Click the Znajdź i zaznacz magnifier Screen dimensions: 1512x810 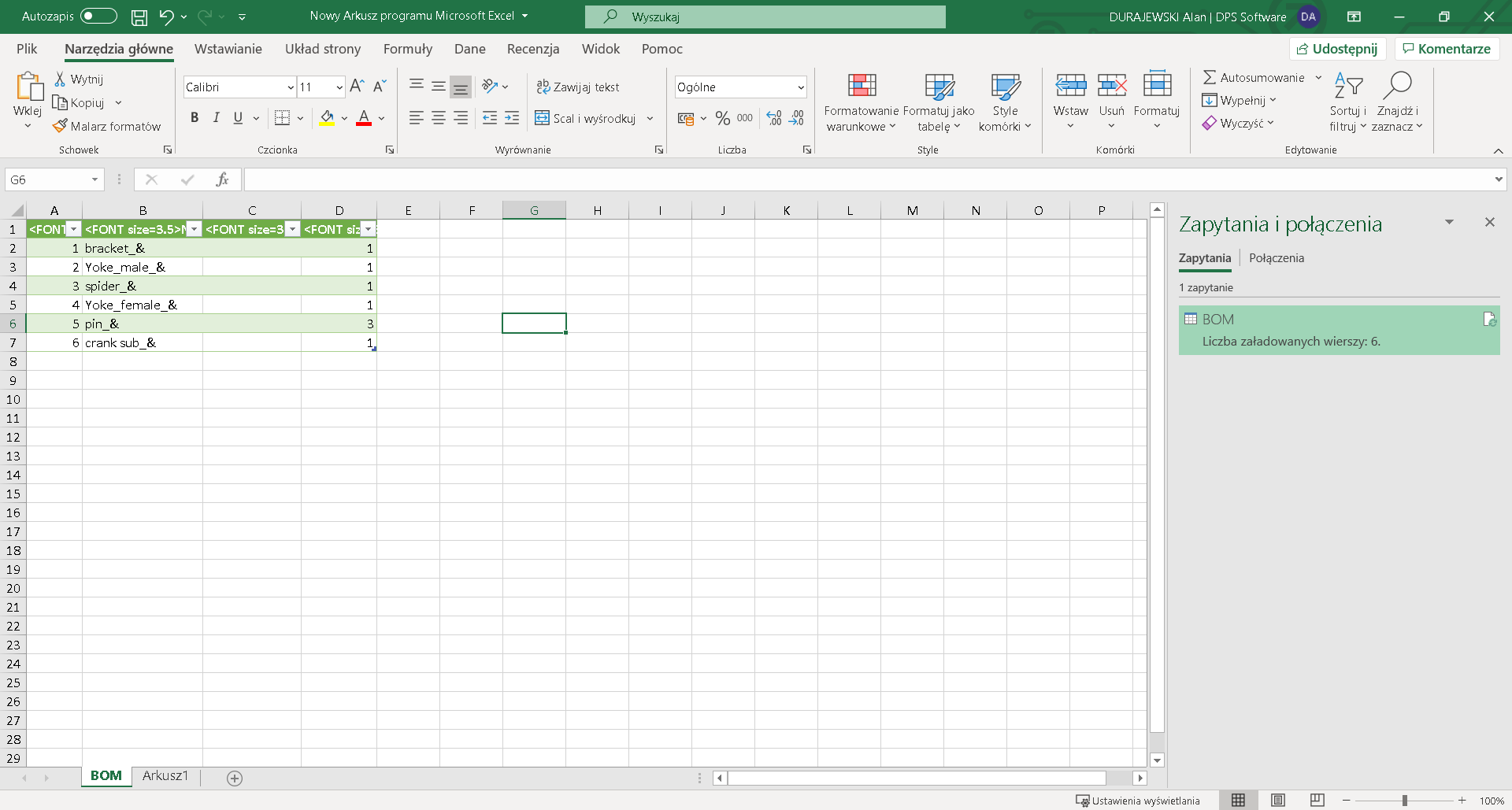[1397, 86]
